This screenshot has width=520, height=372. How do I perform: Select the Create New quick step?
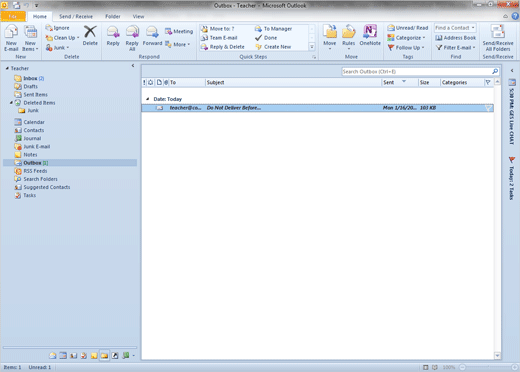[273, 47]
